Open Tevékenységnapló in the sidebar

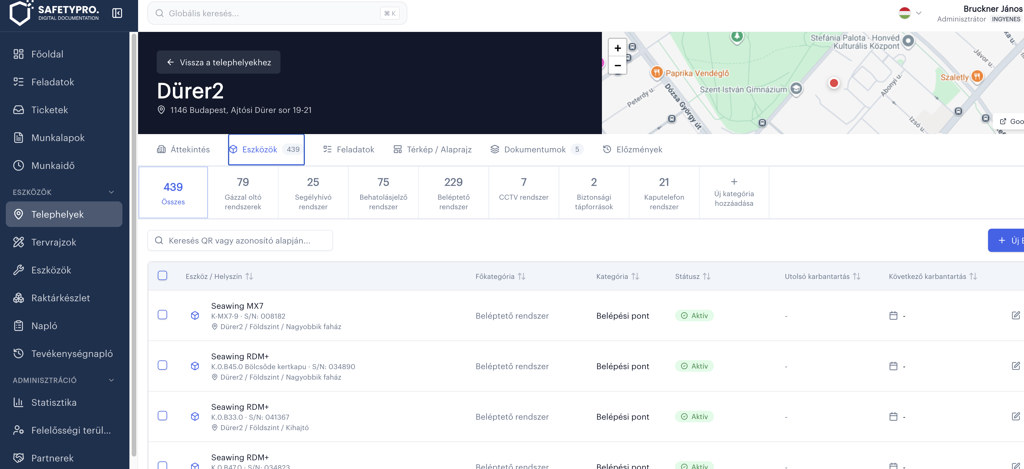[x=64, y=353]
